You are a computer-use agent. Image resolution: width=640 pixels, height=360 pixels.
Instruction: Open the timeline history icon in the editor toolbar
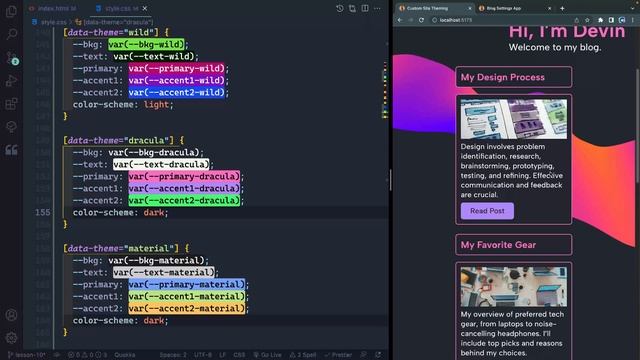[x=340, y=8]
